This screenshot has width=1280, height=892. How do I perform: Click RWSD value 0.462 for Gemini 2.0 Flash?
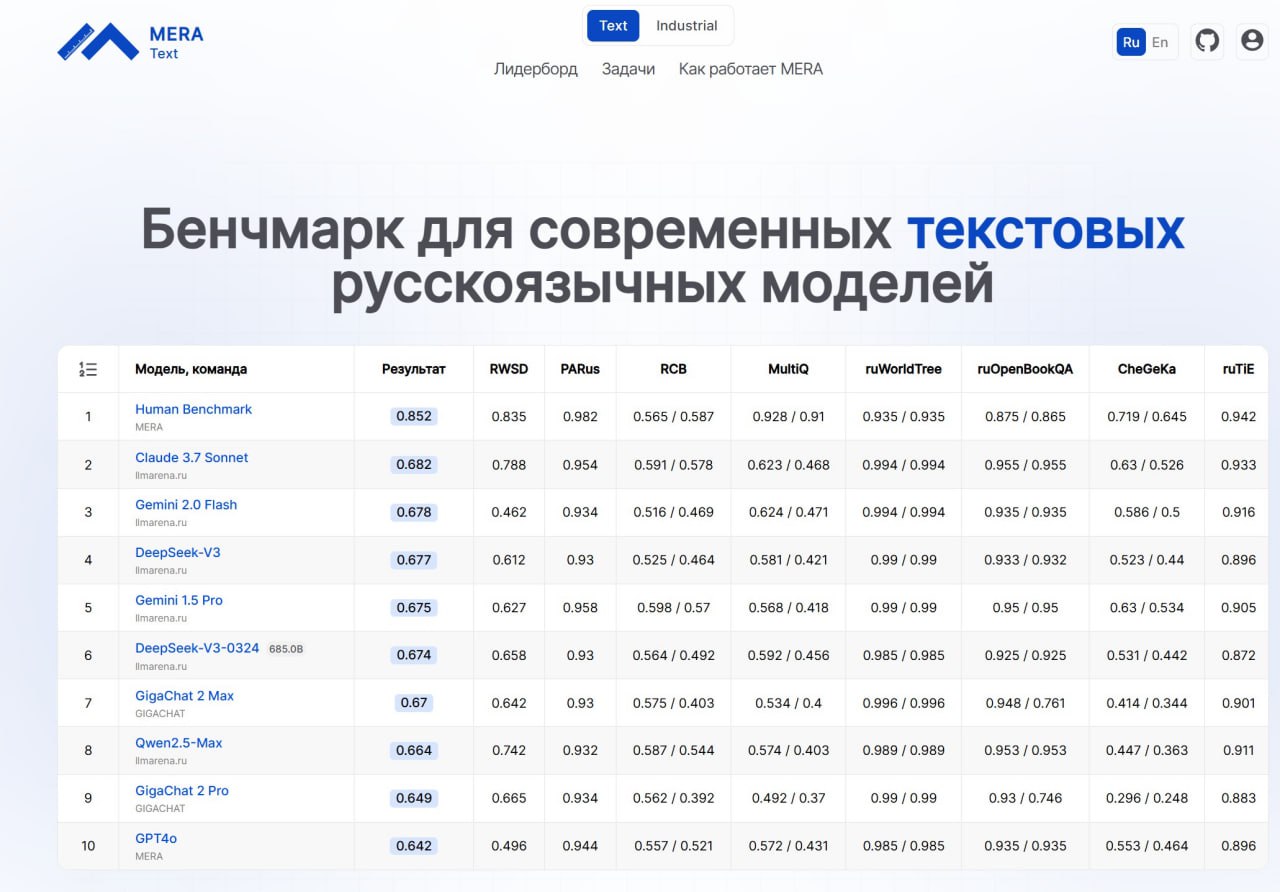(509, 512)
